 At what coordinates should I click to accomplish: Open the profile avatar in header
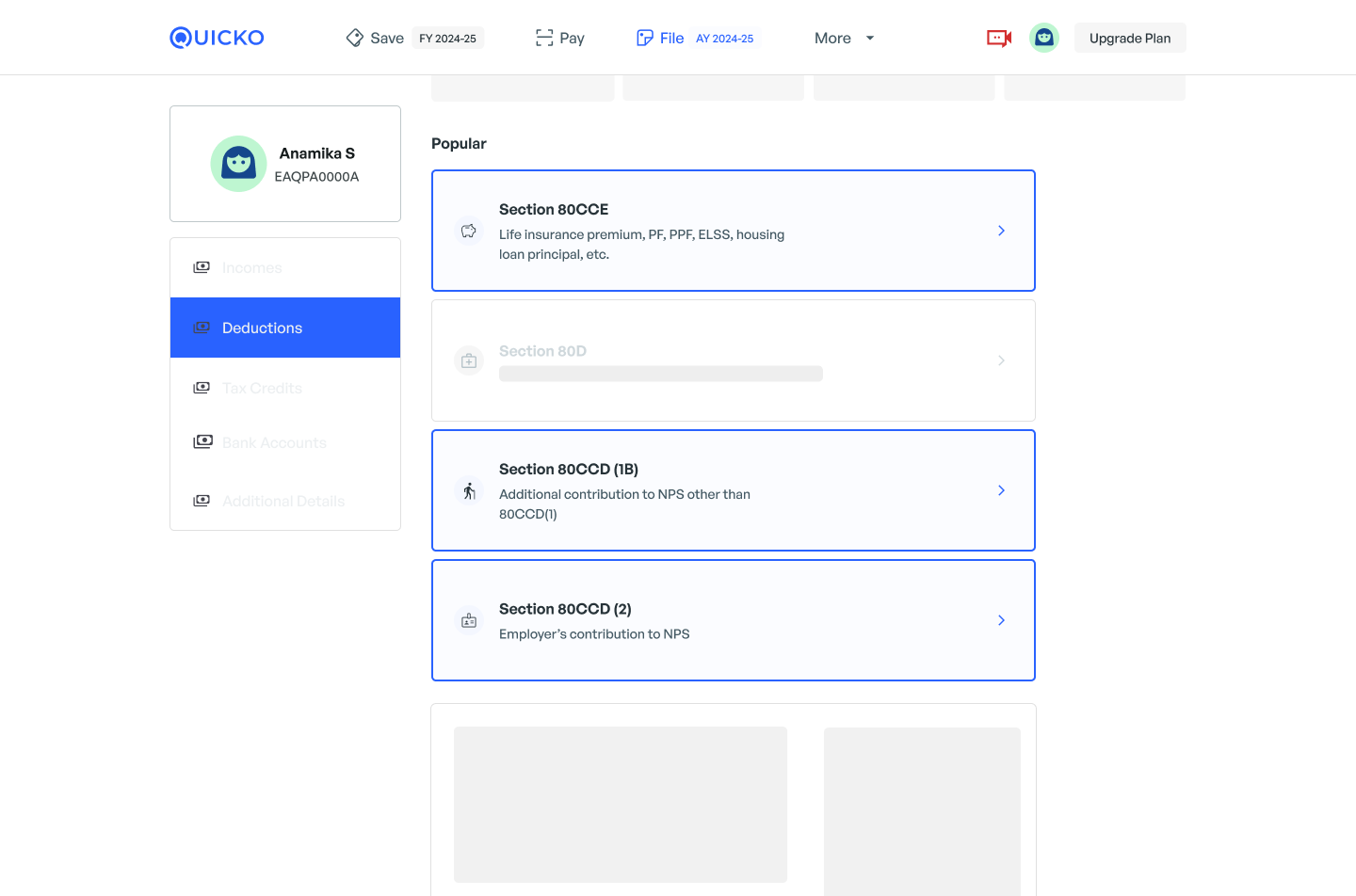click(1043, 38)
